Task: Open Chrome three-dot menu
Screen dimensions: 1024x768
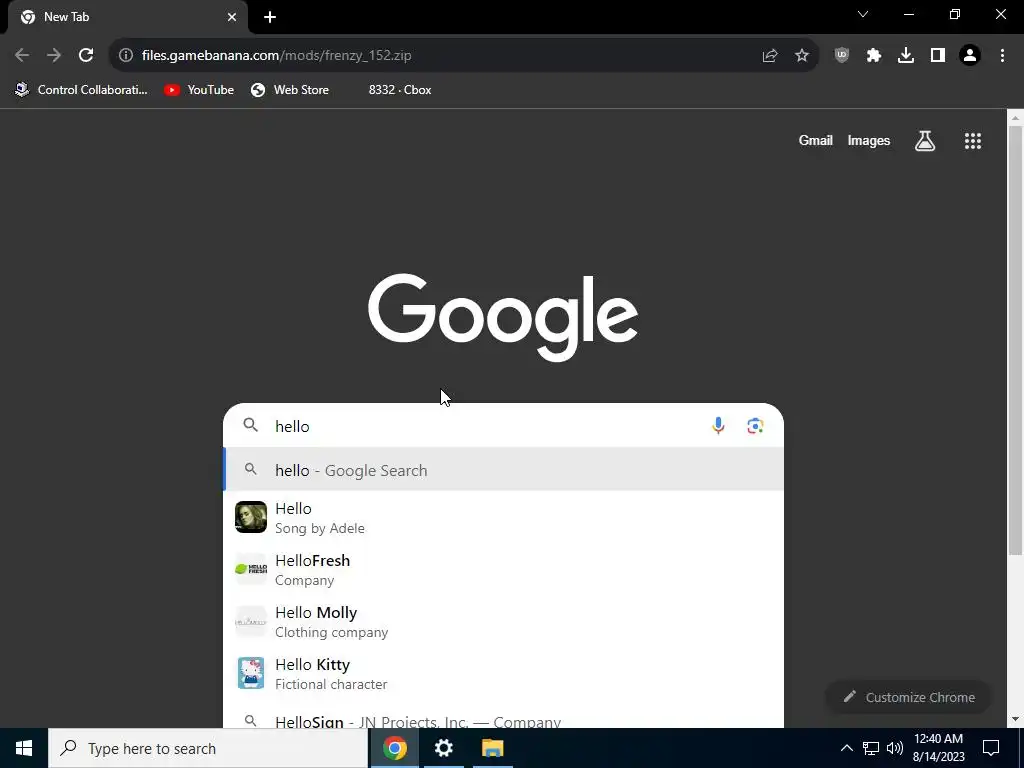Action: 1002,56
